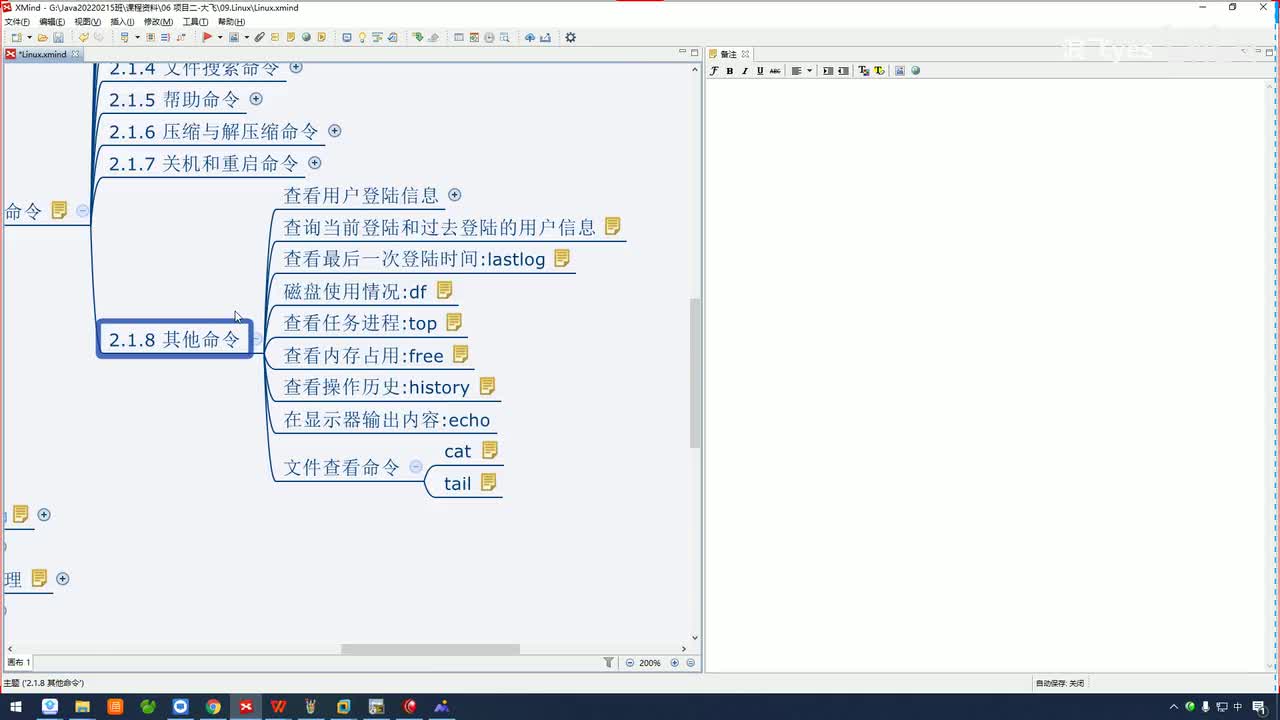This screenshot has width=1280, height=720.
Task: Select the 在显示器输出内容:echo topic
Action: pyautogui.click(x=386, y=420)
